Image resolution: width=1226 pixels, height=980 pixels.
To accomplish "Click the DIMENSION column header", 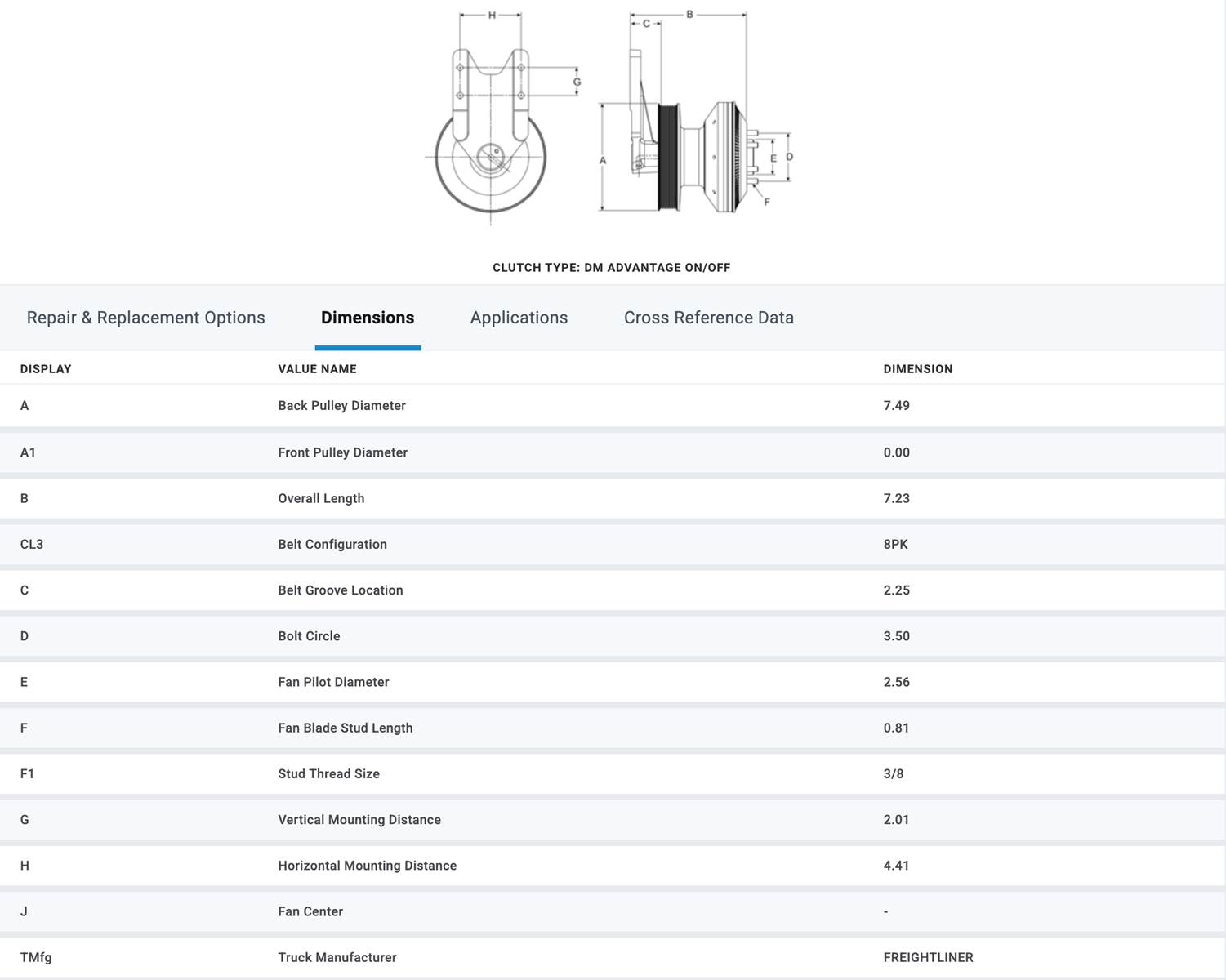I will pos(917,369).
